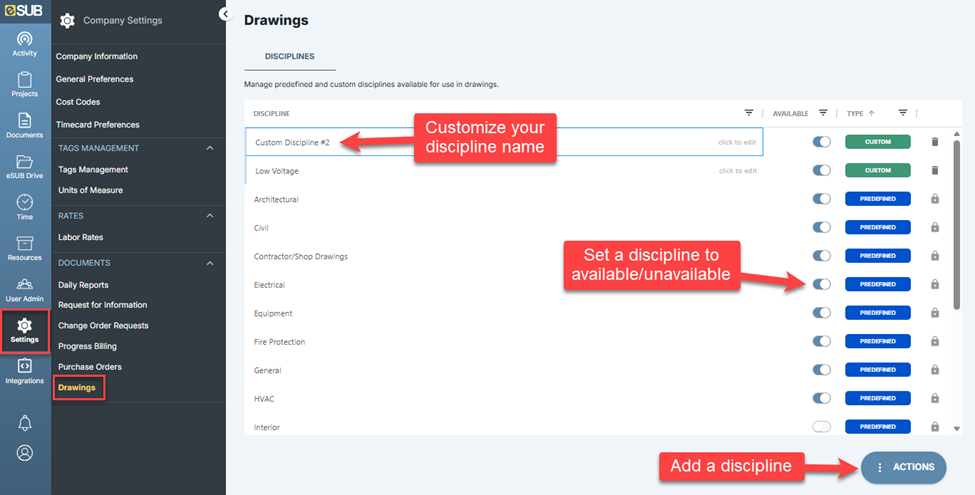
Task: Open Company Information settings
Action: coord(96,57)
